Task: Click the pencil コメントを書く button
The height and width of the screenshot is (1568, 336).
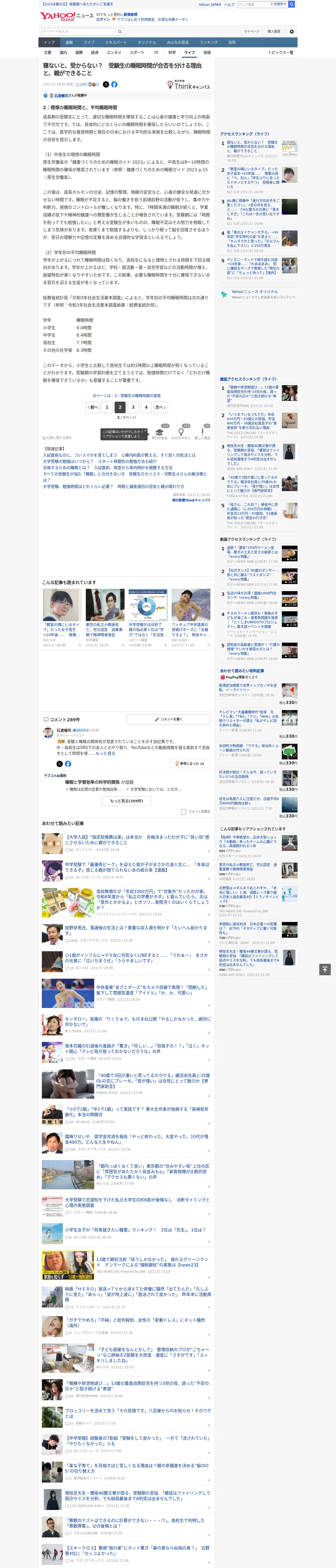Action: pos(168,719)
